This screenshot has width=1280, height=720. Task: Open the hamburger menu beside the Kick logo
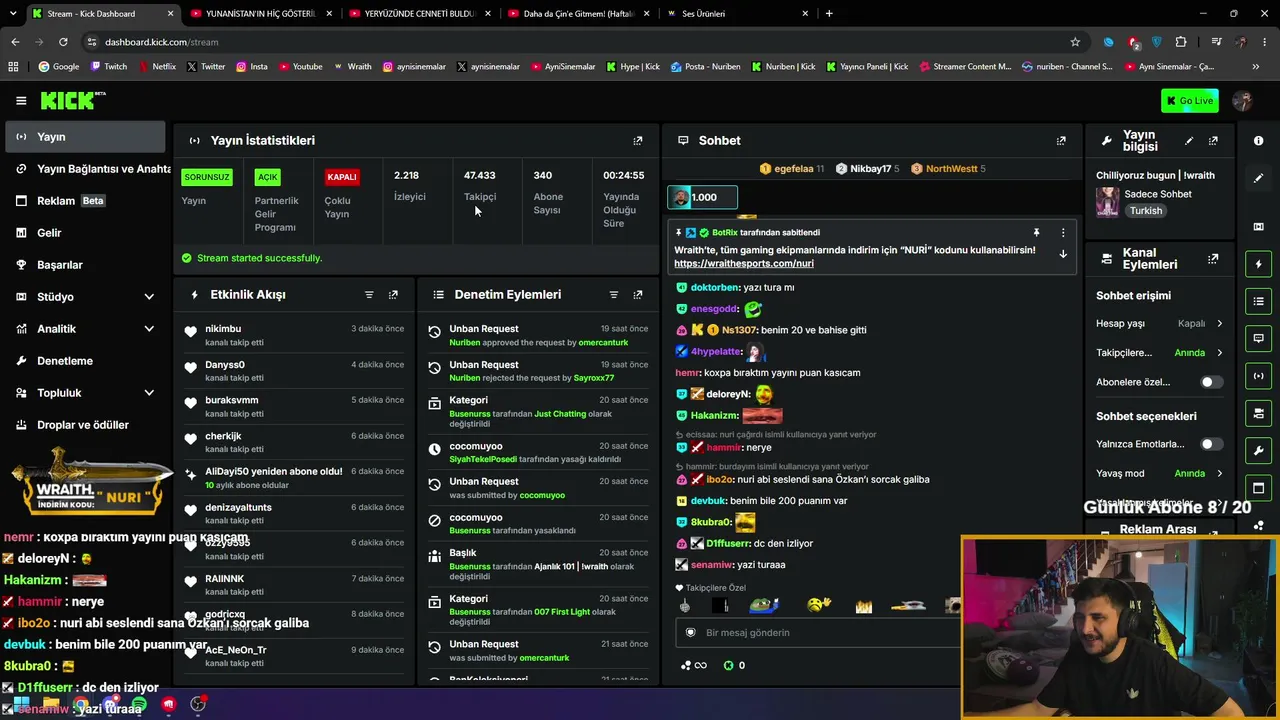point(21,100)
